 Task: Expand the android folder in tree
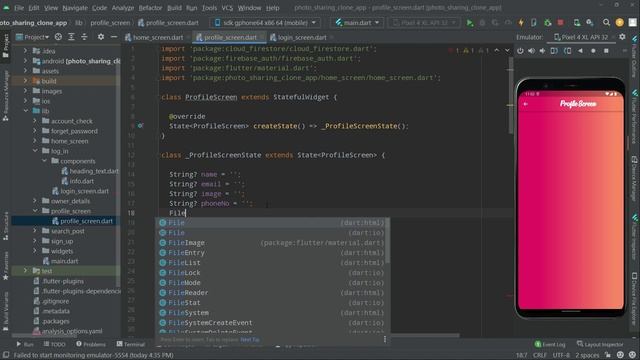click(25, 61)
